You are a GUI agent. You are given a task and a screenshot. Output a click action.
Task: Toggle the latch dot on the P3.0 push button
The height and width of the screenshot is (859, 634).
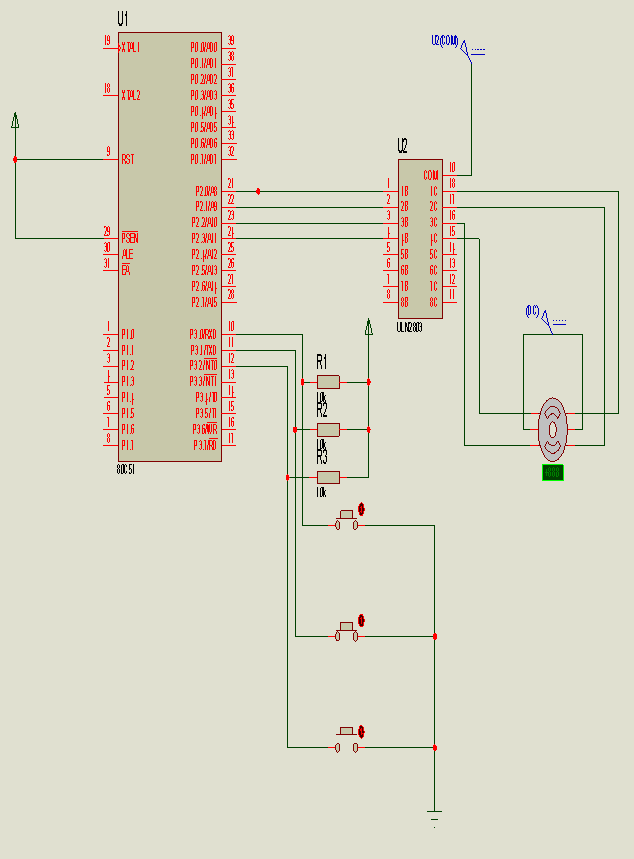point(361,509)
